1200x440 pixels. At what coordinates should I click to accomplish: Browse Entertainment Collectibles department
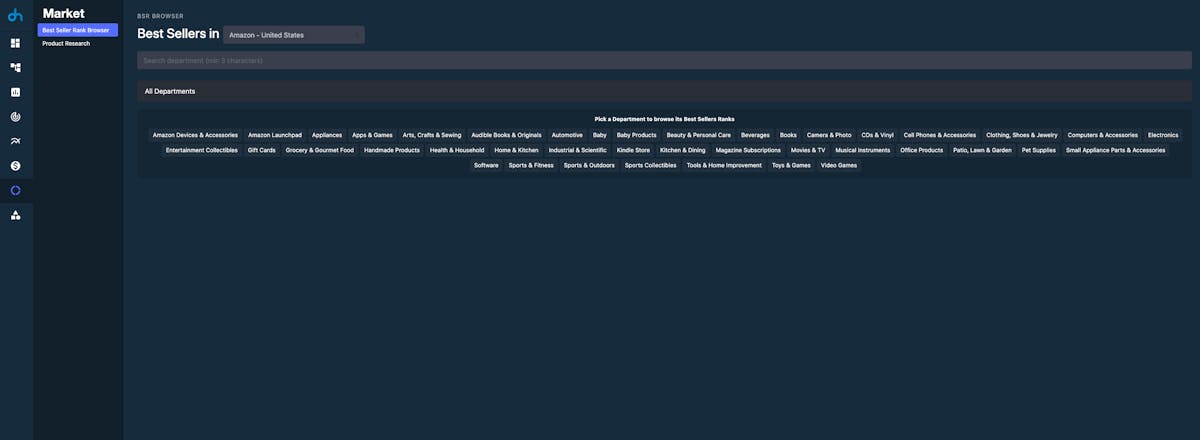202,150
